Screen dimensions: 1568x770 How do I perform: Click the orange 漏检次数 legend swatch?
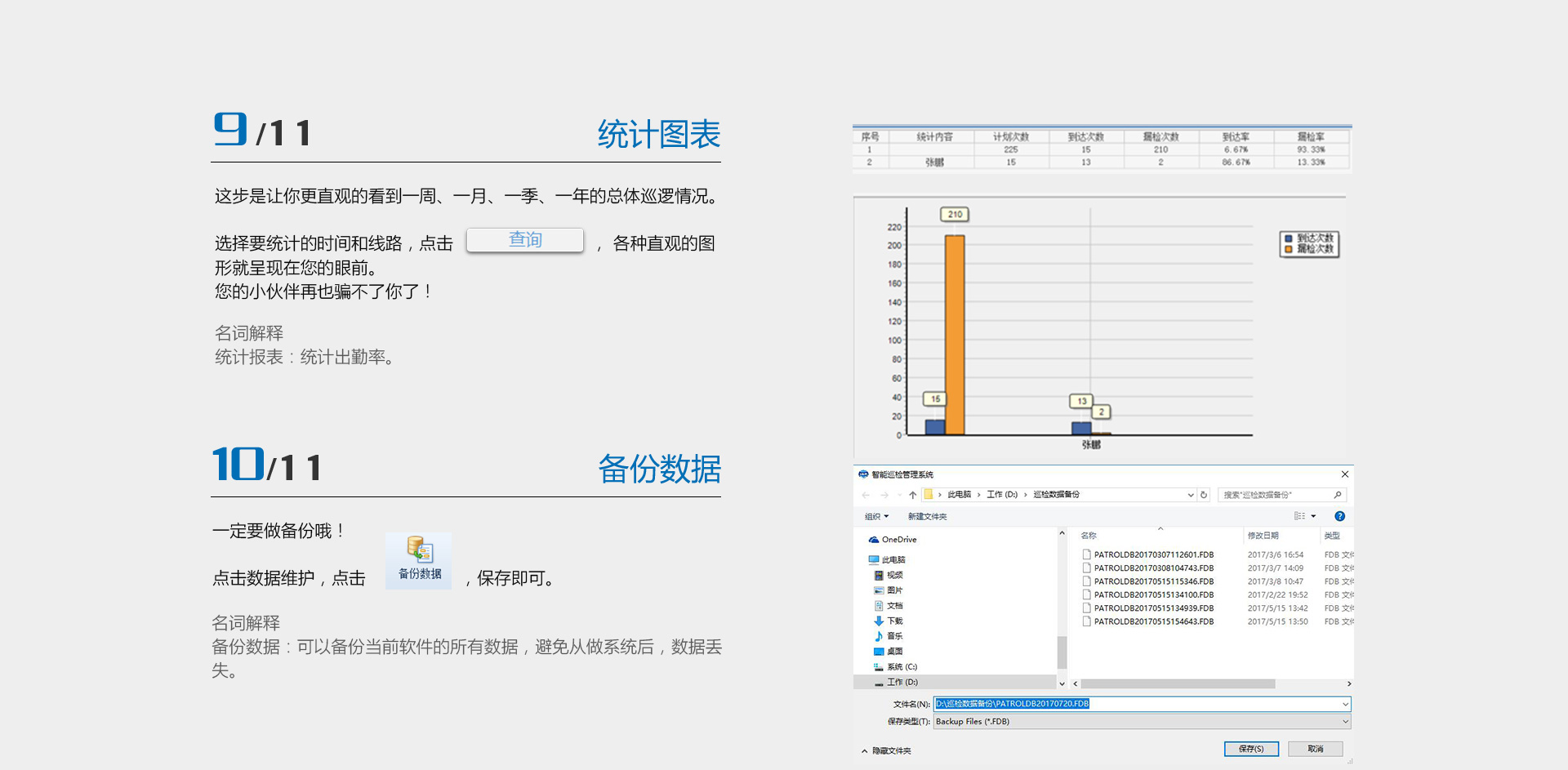pos(1289,249)
